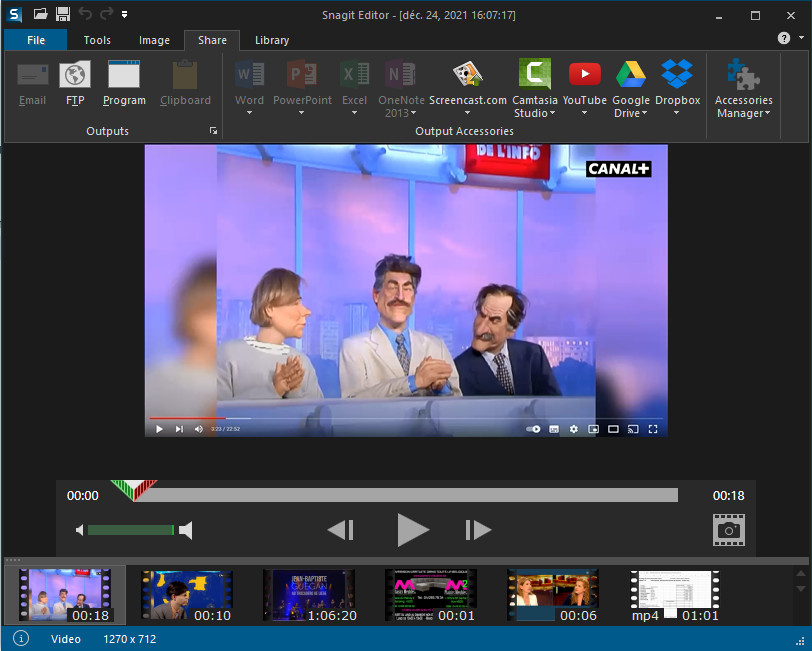
Task: Play the video with the large play button
Action: 413,530
